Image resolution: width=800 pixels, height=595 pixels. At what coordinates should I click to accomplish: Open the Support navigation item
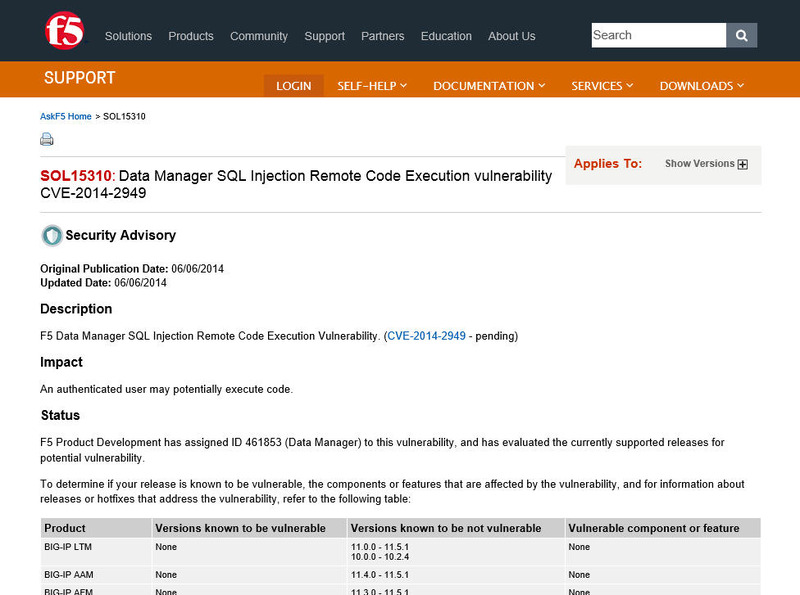point(324,36)
